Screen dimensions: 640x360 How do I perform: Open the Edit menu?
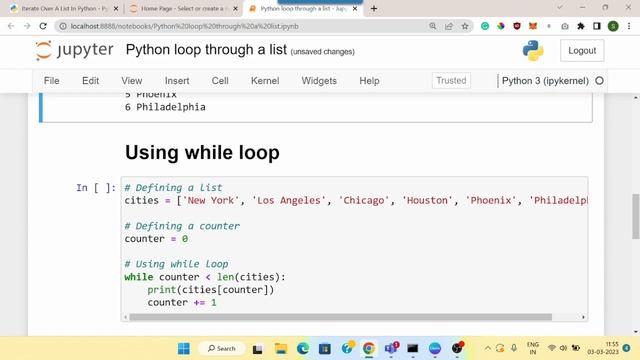[90, 81]
